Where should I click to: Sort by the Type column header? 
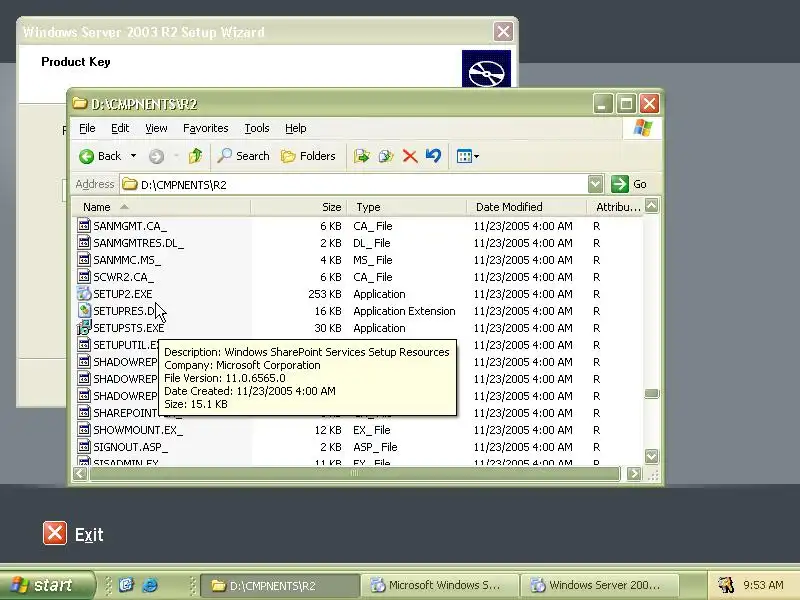pyautogui.click(x=406, y=207)
